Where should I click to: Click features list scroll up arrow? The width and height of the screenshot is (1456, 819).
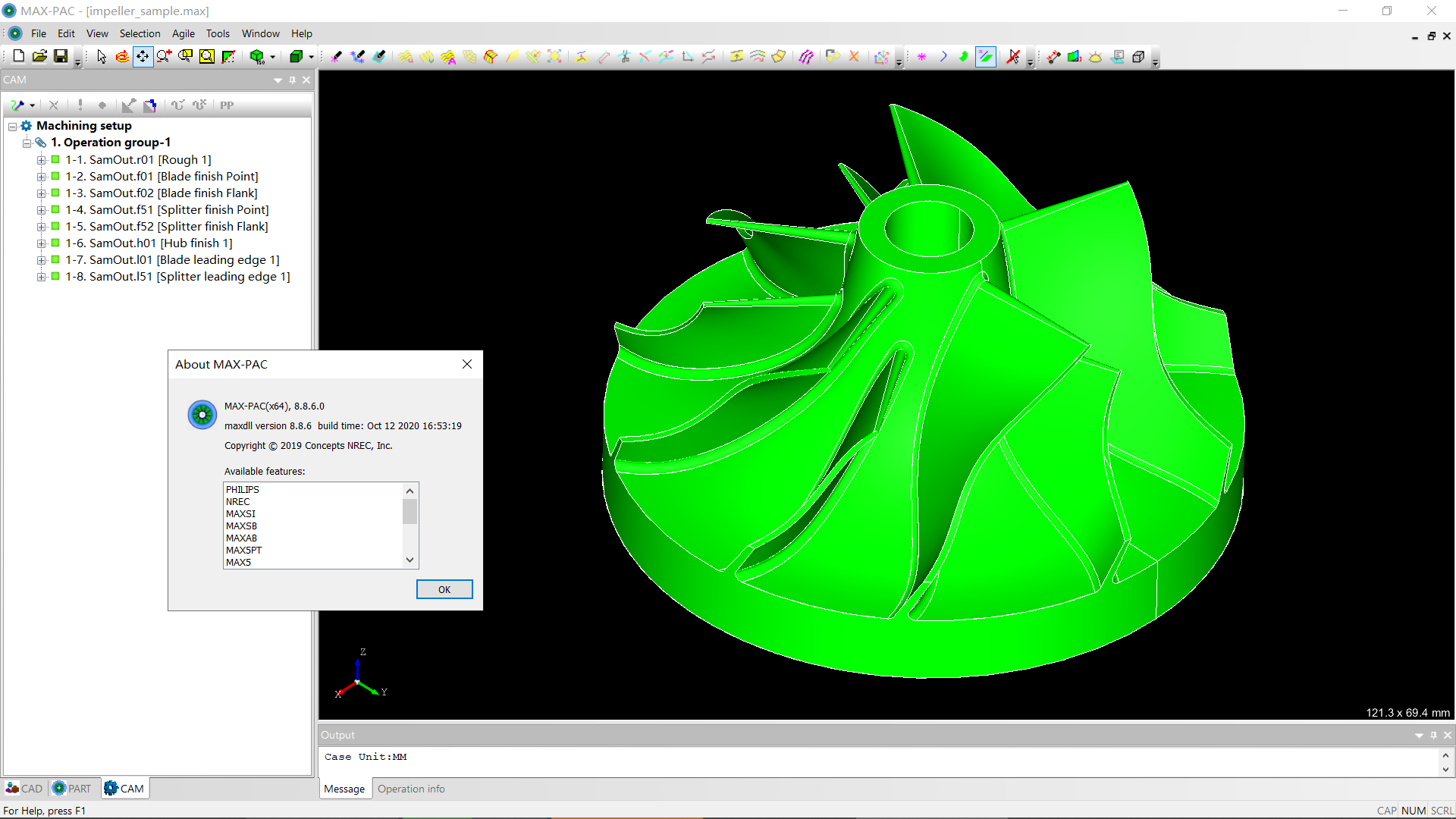pos(409,491)
